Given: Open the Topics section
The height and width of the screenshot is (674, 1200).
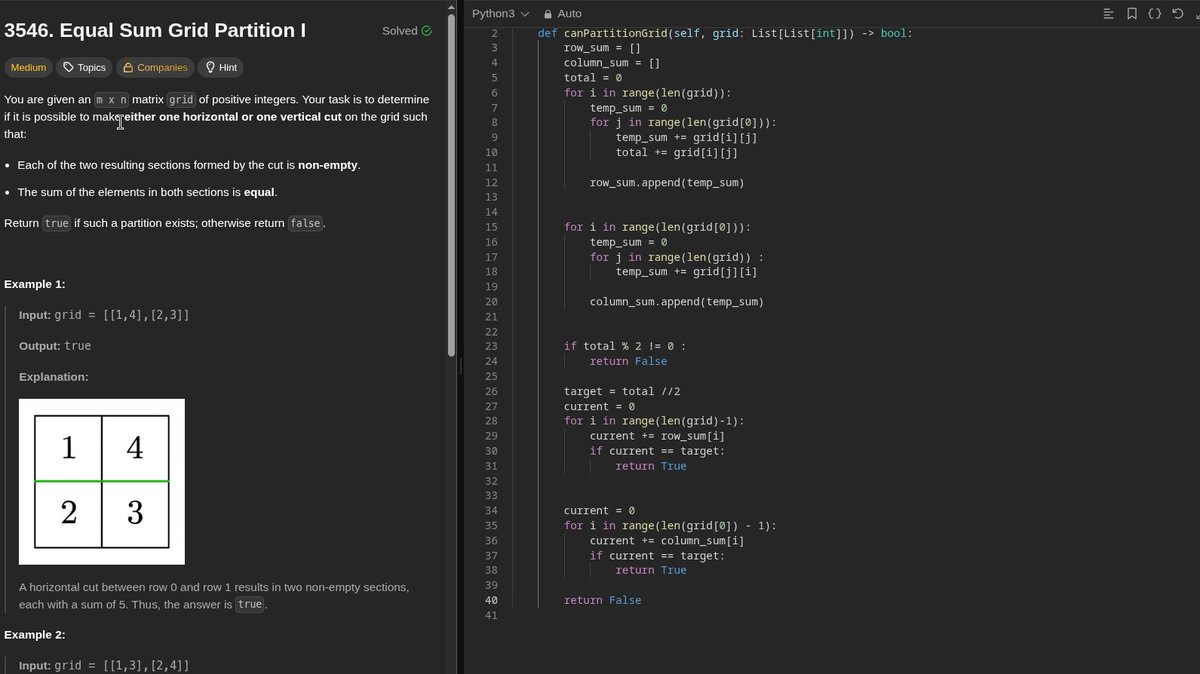Looking at the screenshot, I should [x=83, y=68].
